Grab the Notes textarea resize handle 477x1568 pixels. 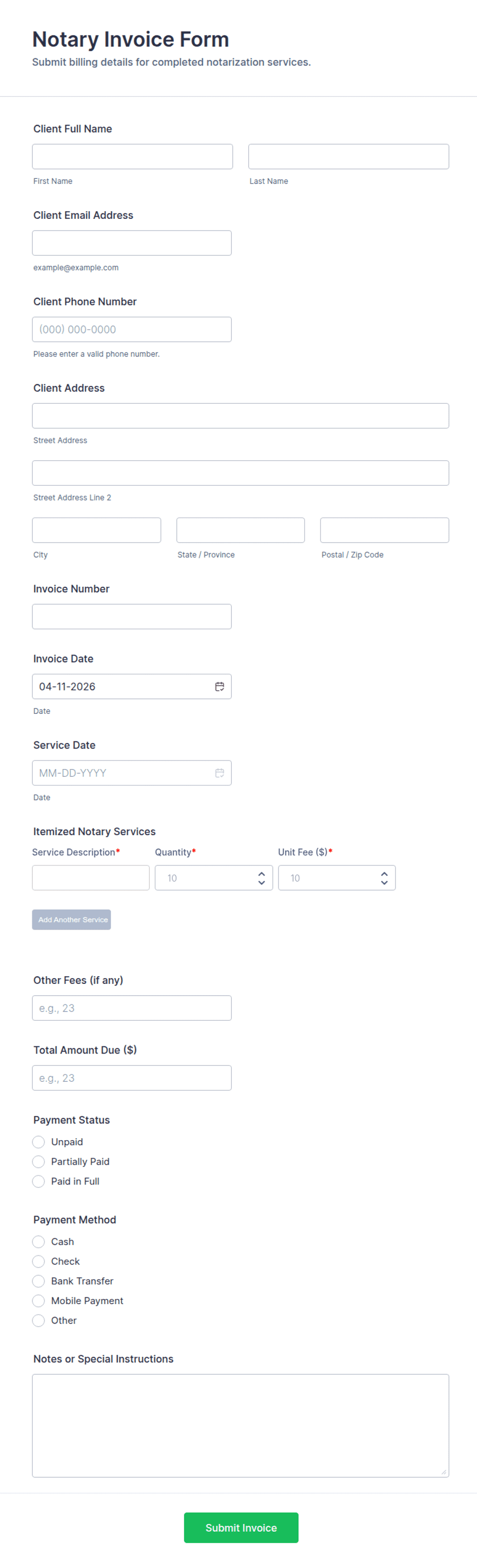coord(444,1472)
